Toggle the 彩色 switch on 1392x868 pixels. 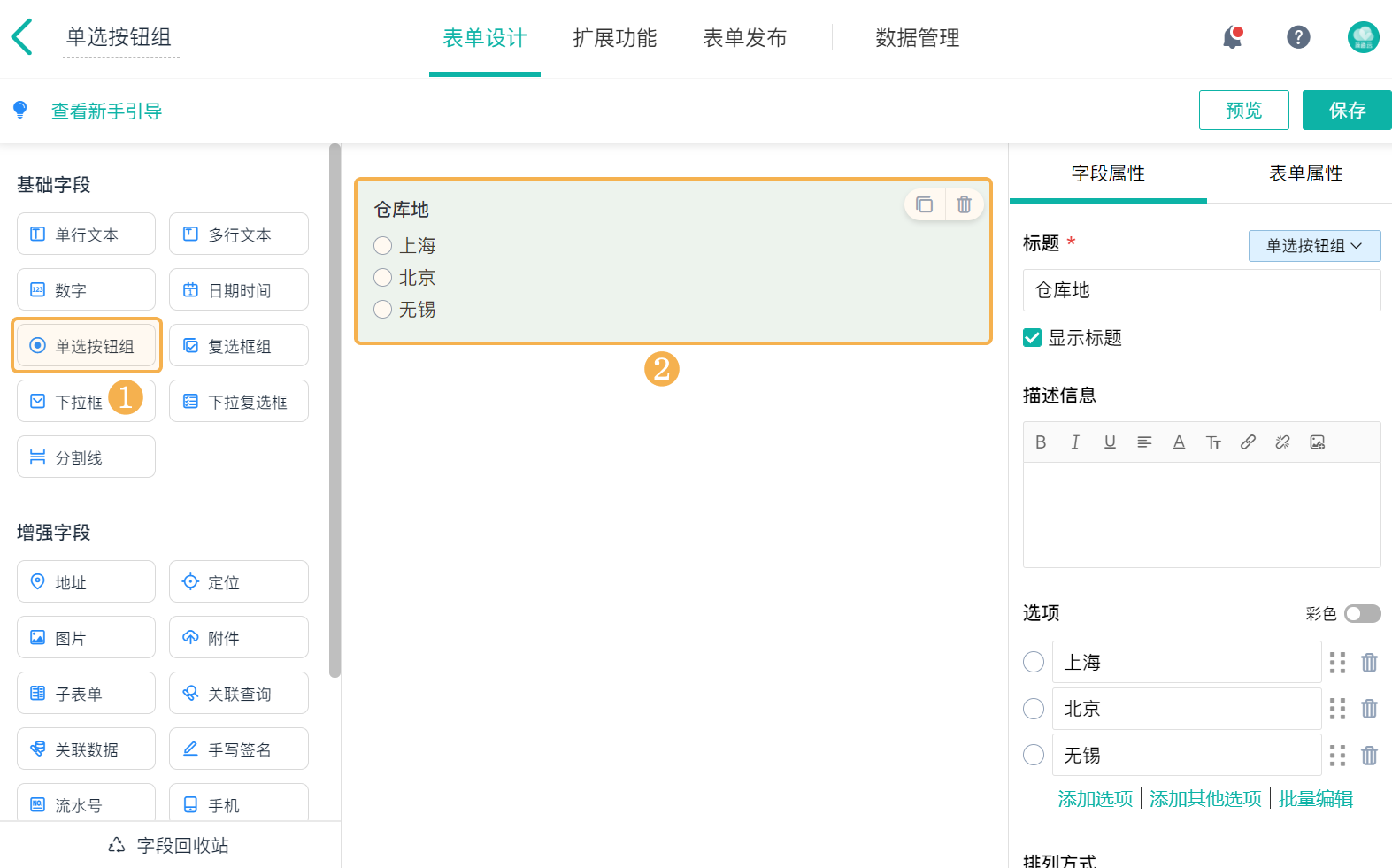click(1362, 614)
